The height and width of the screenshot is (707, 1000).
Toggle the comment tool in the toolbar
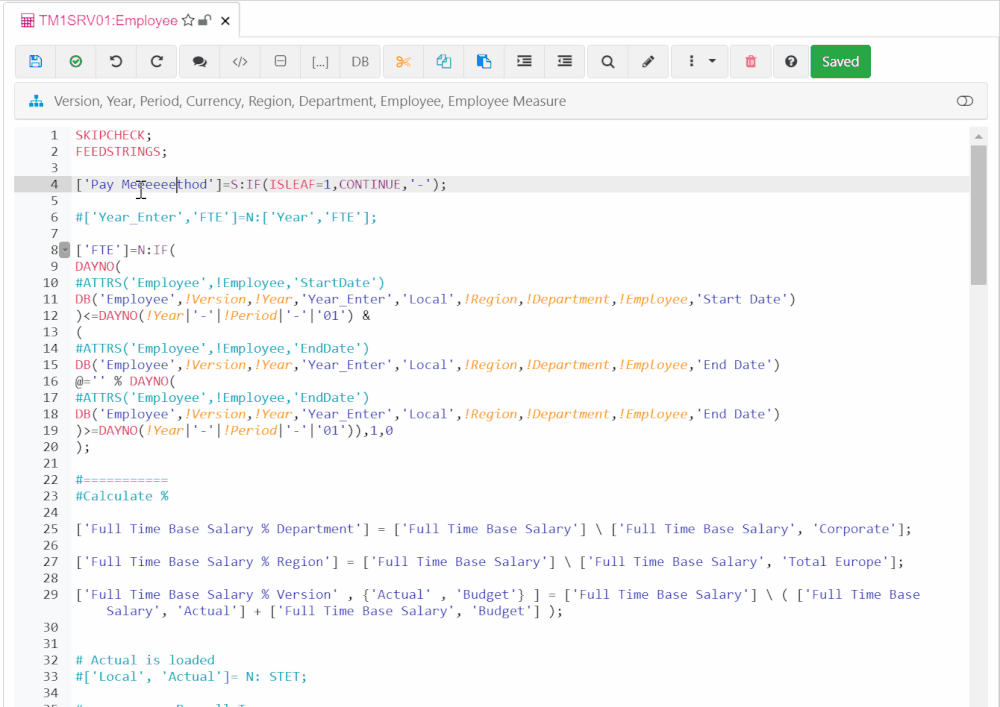(x=199, y=61)
